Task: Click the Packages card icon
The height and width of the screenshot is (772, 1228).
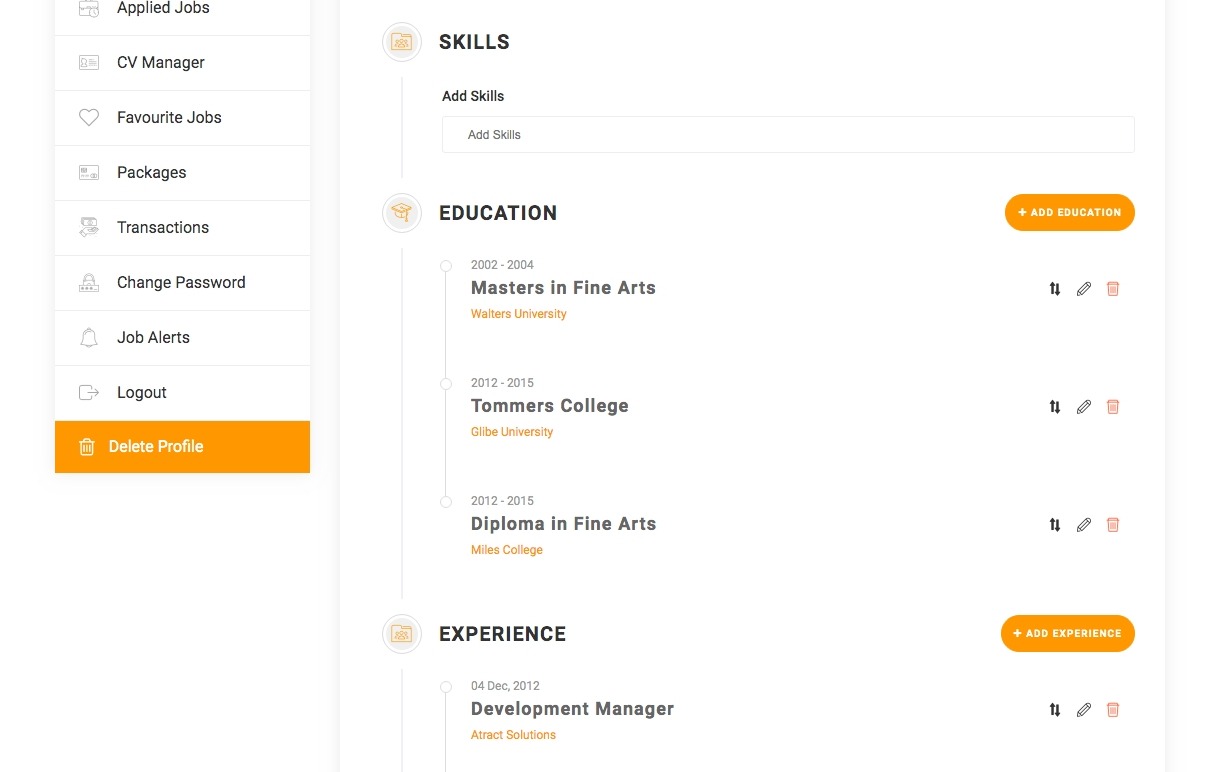Action: 89,172
